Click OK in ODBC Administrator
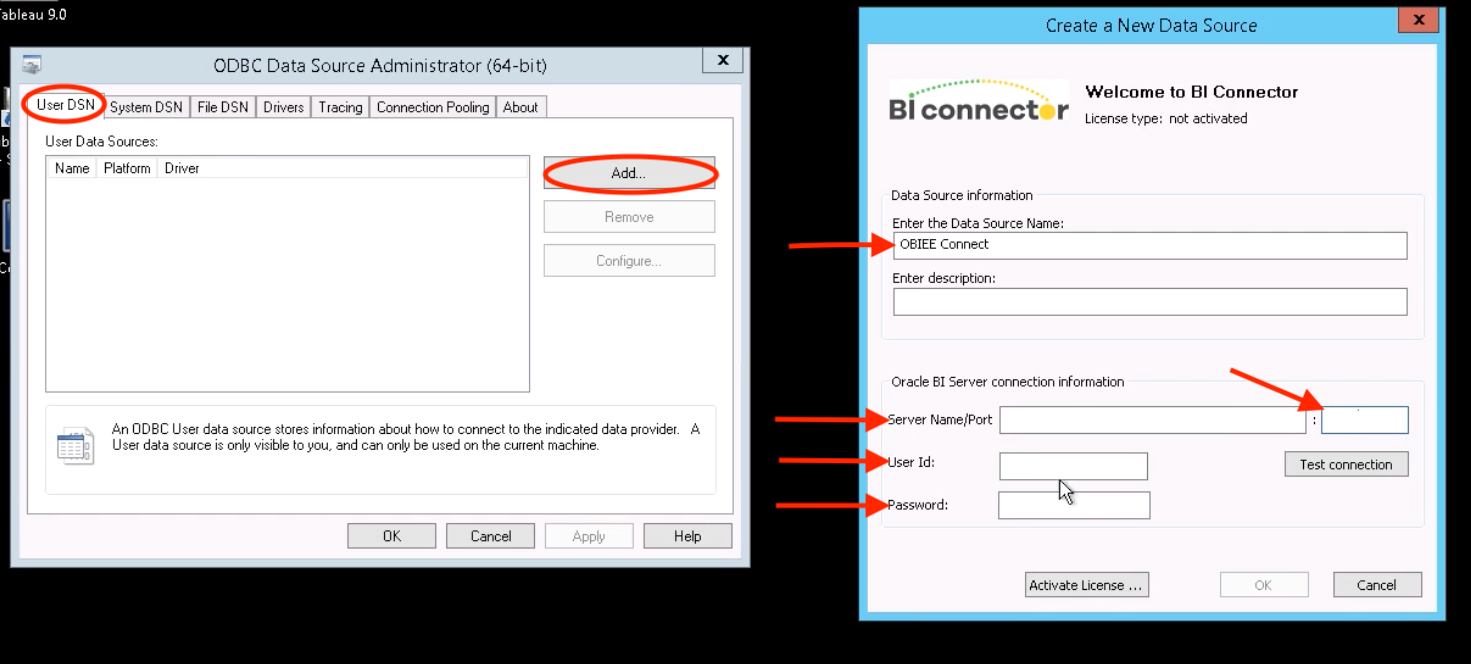Screen dimensions: 1471x664 pos(392,536)
